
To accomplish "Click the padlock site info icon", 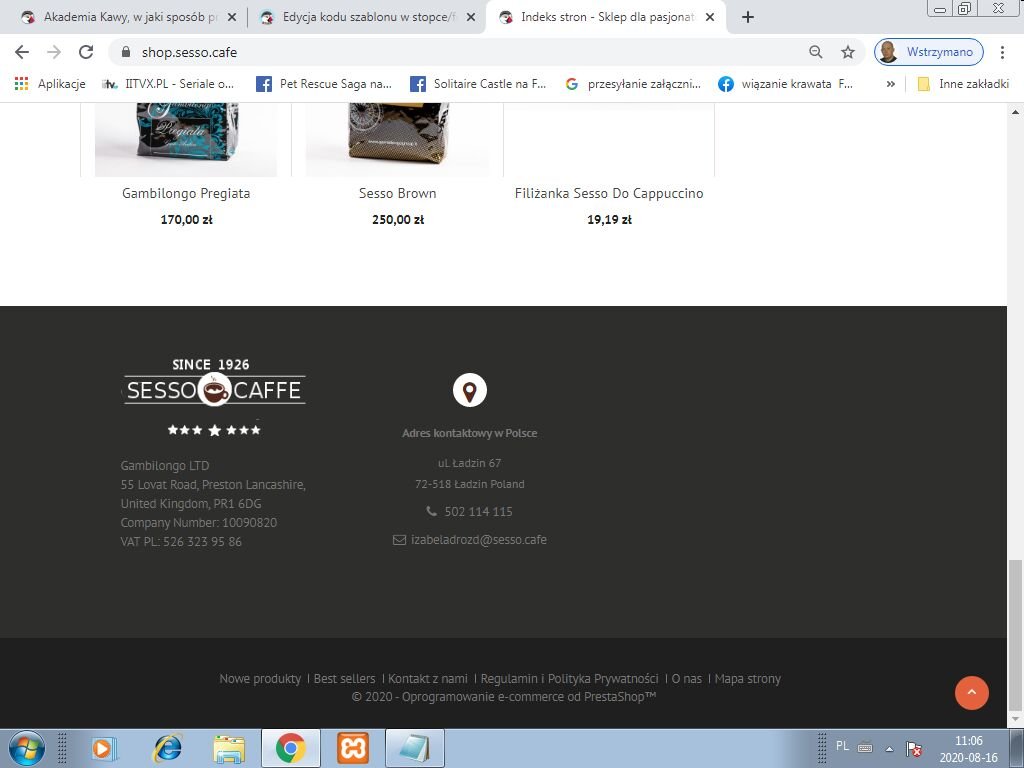I will [x=126, y=52].
